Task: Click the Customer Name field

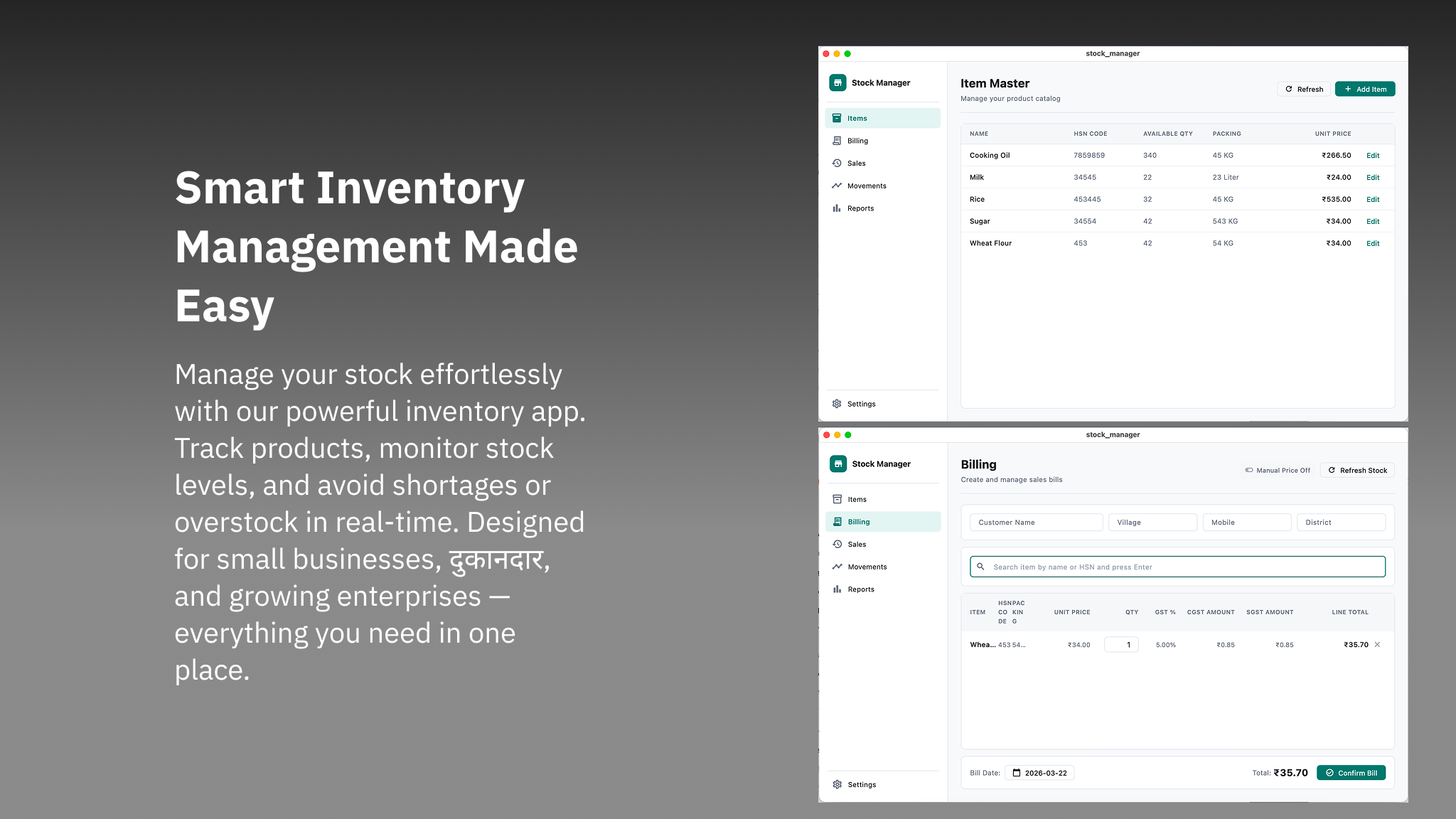Action: (1036, 522)
